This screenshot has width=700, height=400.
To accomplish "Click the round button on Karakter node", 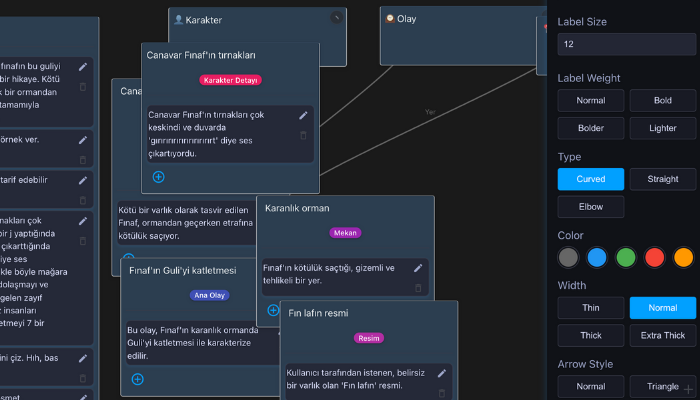I will pos(337,17).
